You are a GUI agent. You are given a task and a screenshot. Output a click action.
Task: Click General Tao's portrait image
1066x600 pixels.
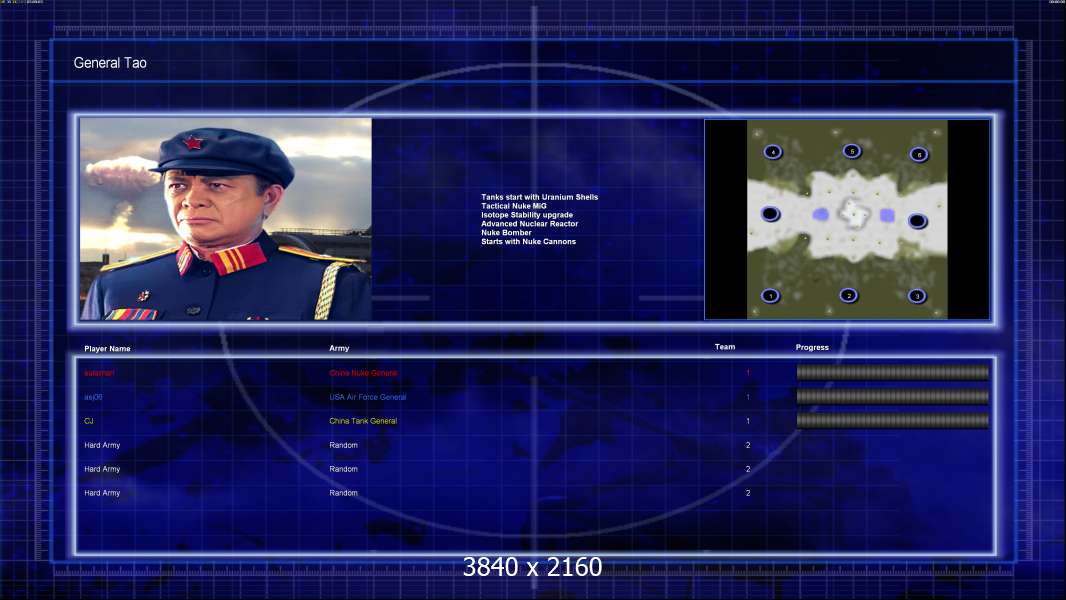point(226,219)
